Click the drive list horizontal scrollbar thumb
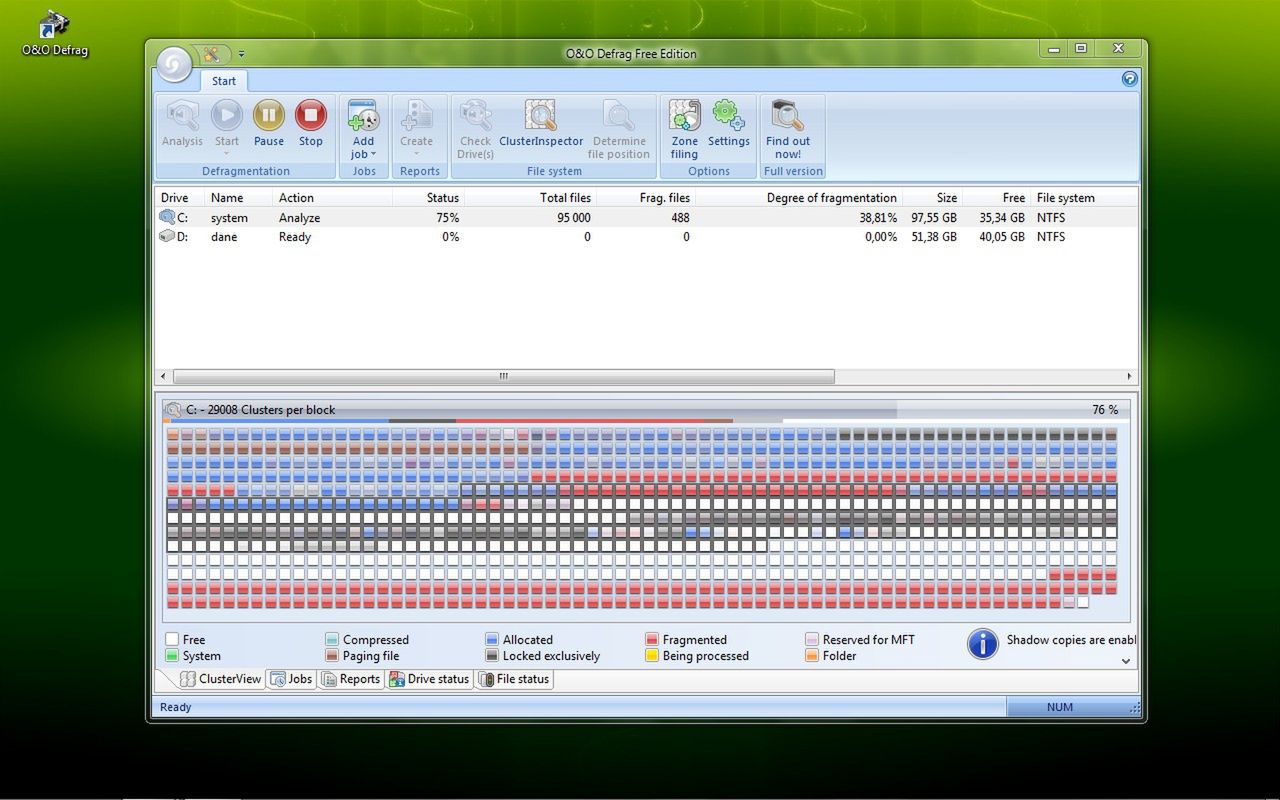 503,377
